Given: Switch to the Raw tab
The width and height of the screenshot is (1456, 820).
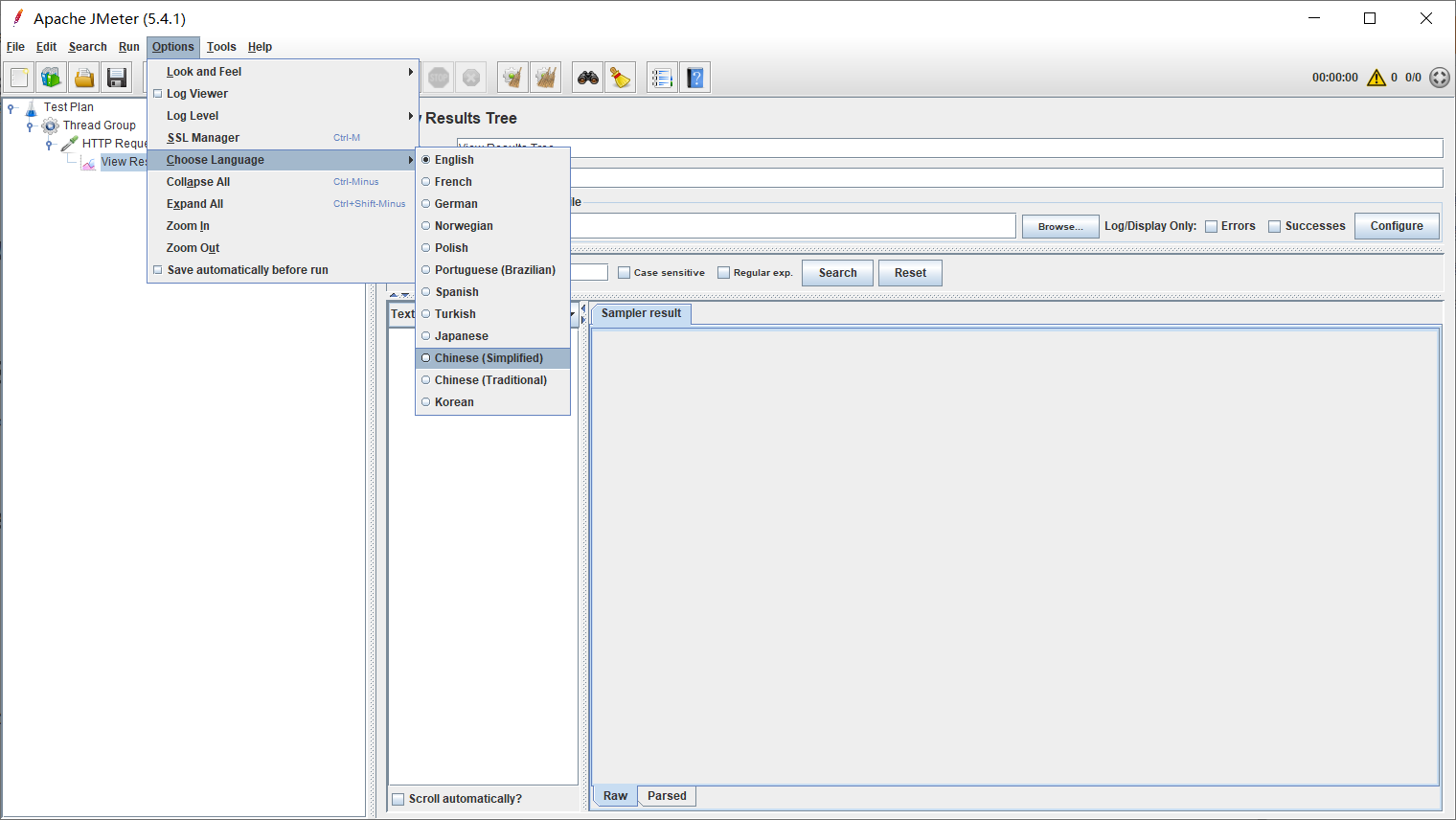Looking at the screenshot, I should [x=615, y=796].
